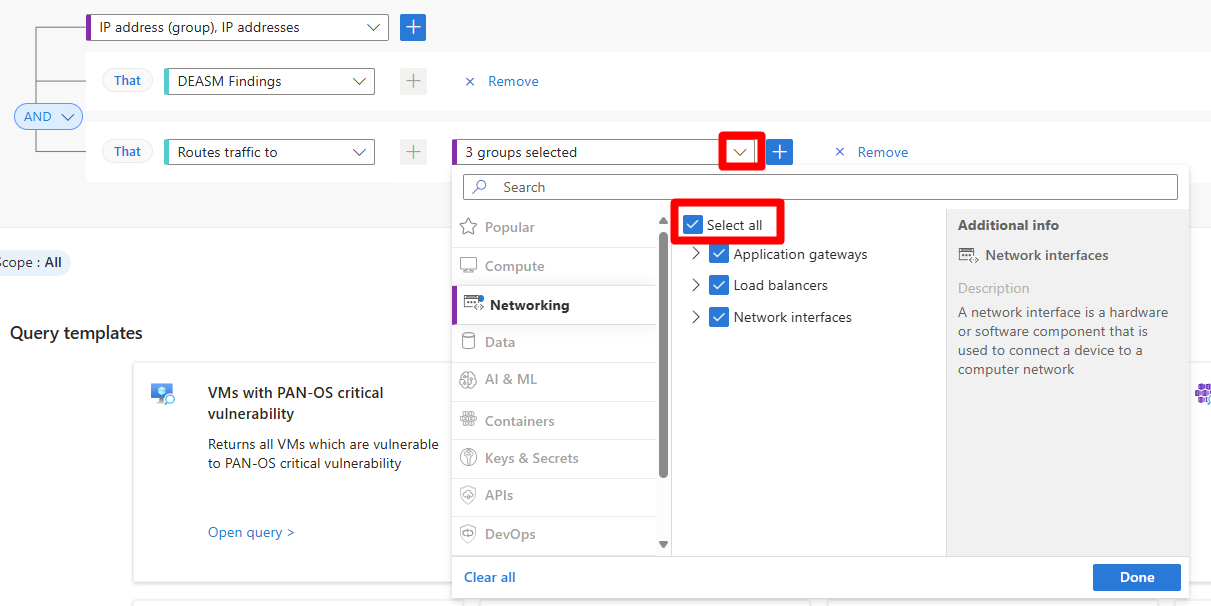Toggle the Select all checkbox
The height and width of the screenshot is (606, 1211).
pos(692,225)
